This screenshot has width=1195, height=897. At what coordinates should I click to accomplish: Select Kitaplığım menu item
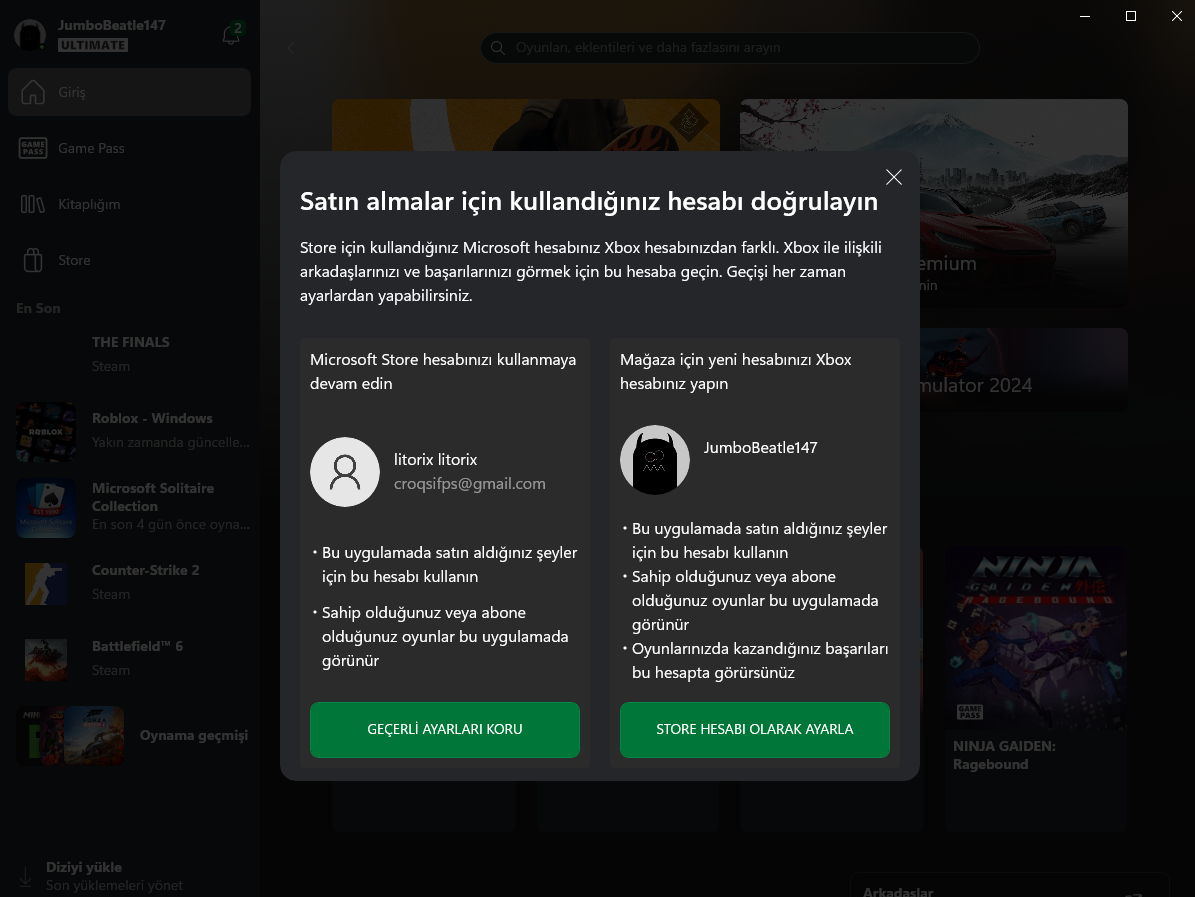[x=130, y=204]
